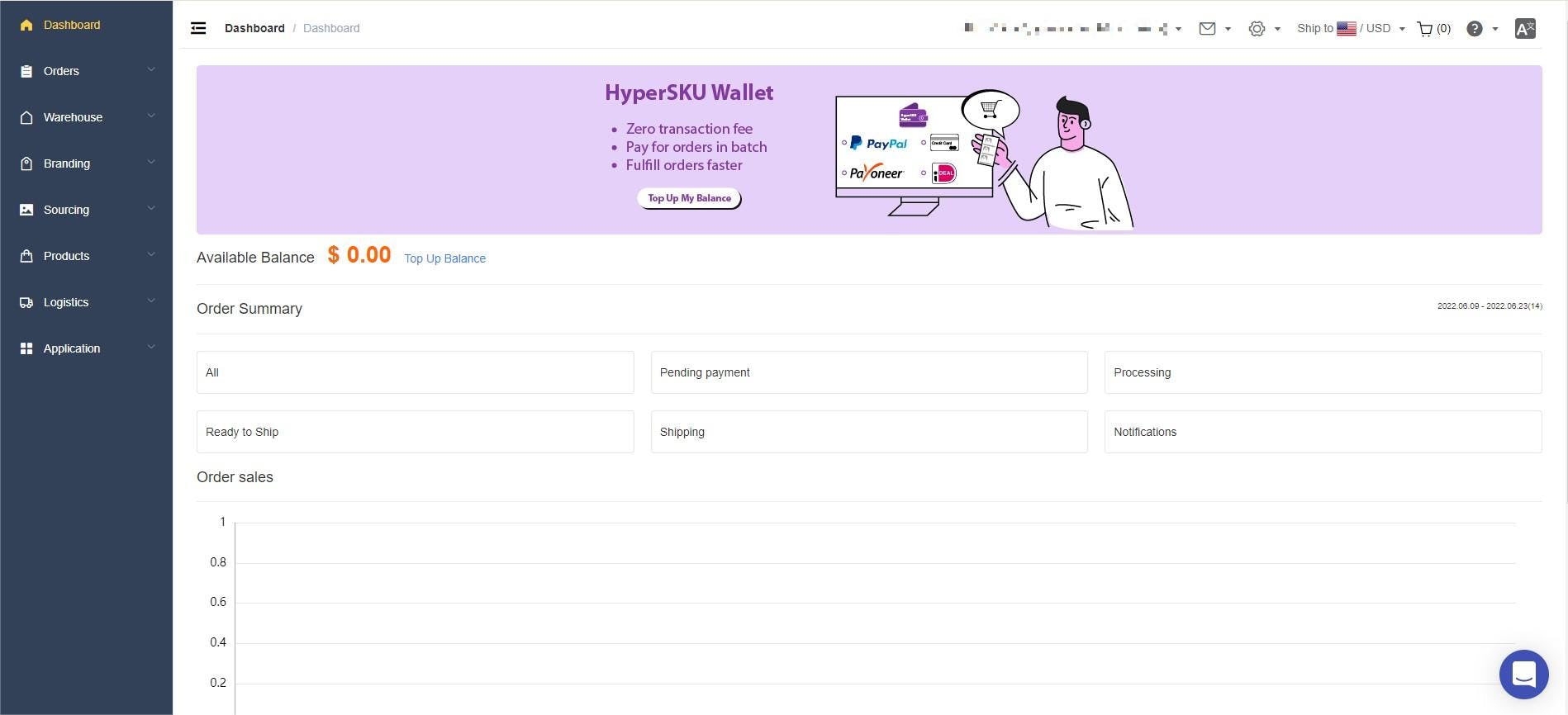Click the Logistics truck icon
Screen dimensions: 1568x715
[26, 302]
